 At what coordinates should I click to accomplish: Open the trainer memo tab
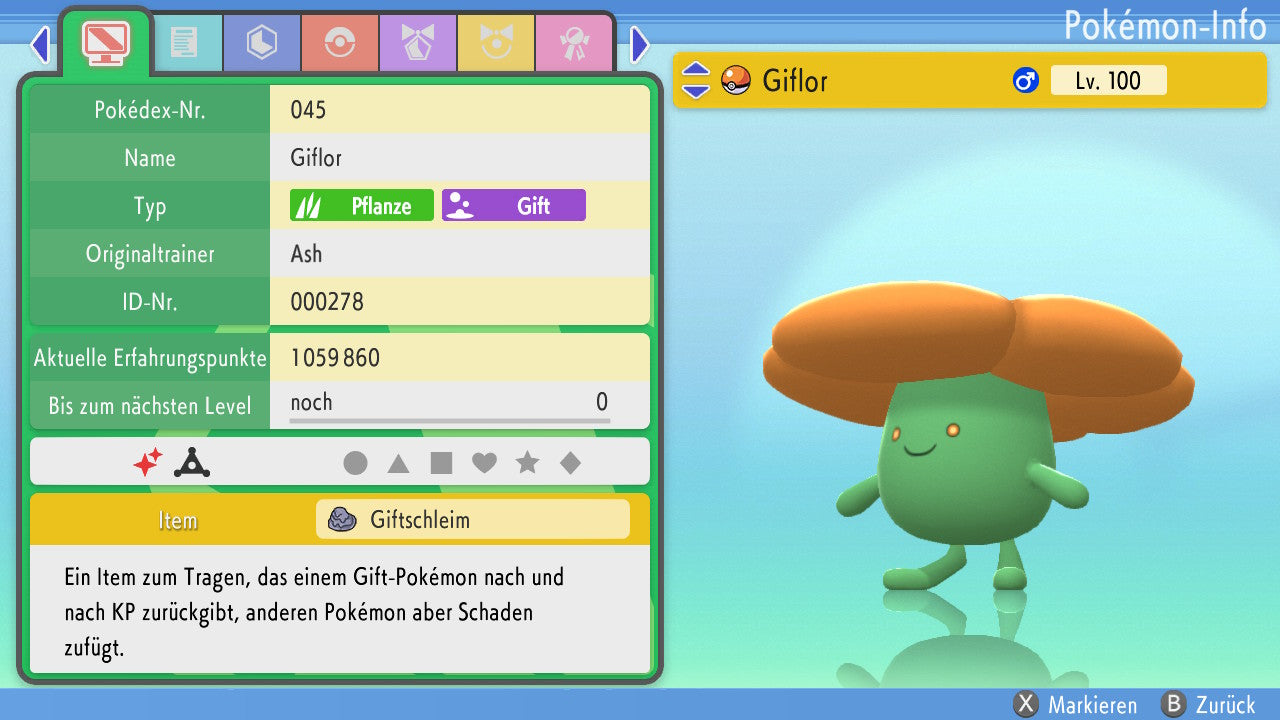[184, 43]
